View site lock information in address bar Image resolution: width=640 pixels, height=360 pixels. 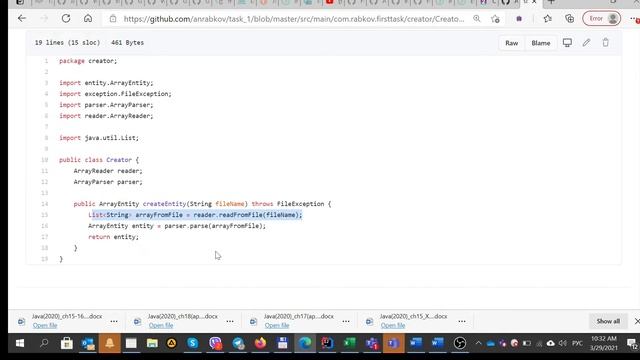pyautogui.click(x=113, y=19)
